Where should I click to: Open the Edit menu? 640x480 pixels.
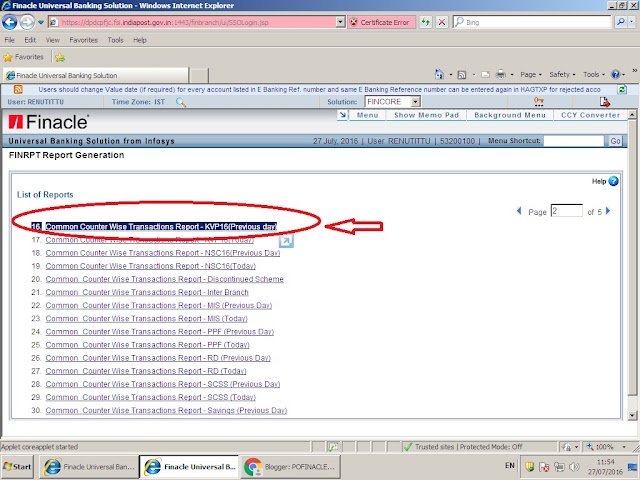(x=30, y=40)
